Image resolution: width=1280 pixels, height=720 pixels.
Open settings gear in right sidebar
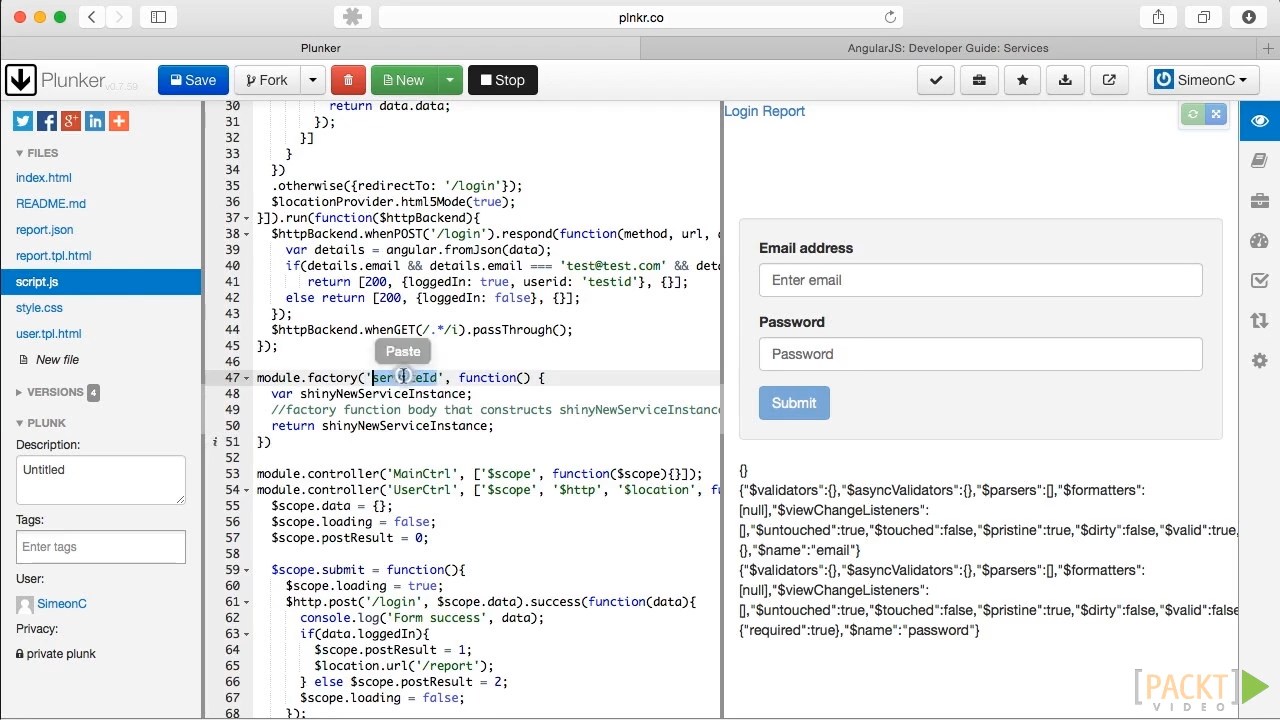1259,360
